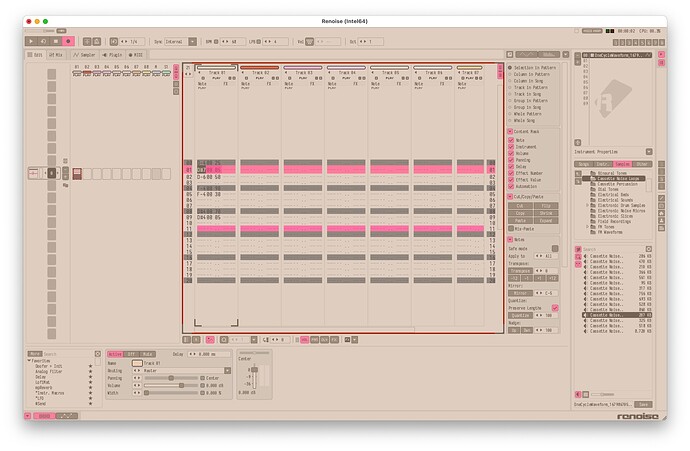The image size is (690, 451).
Task: Click the Track 02 header name
Action: [x=260, y=73]
